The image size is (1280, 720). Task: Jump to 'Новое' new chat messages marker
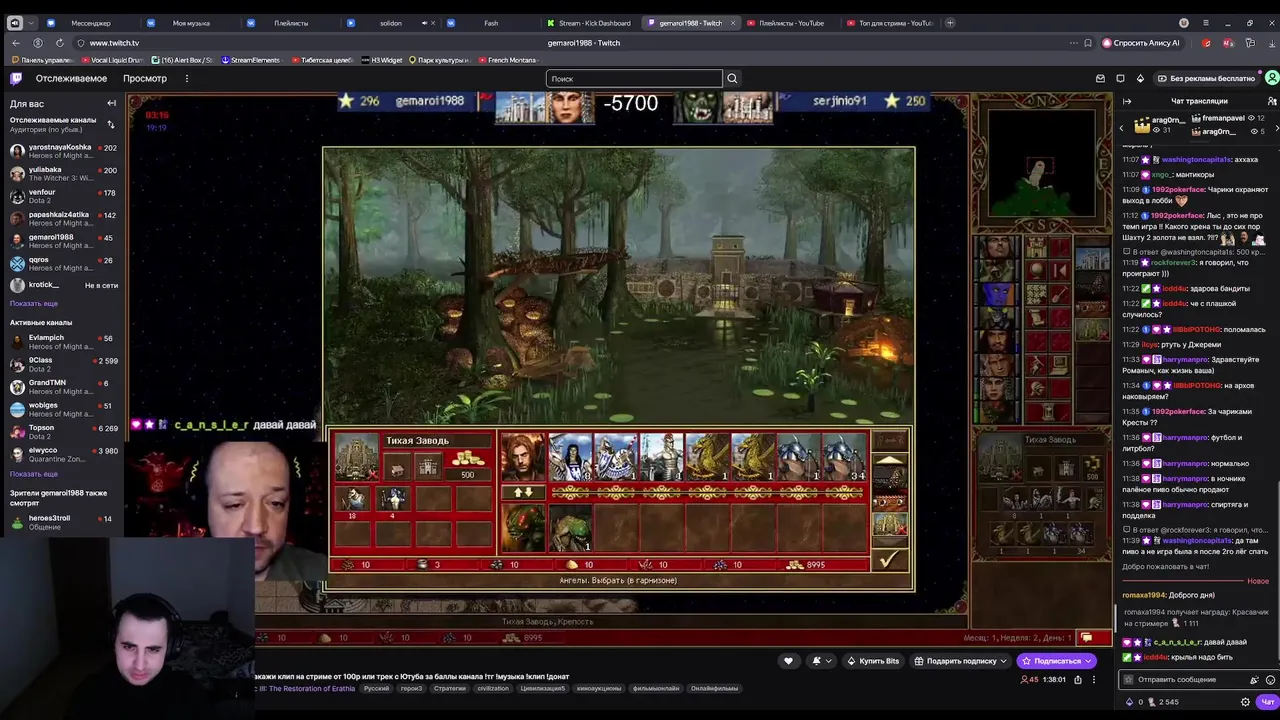point(1258,581)
